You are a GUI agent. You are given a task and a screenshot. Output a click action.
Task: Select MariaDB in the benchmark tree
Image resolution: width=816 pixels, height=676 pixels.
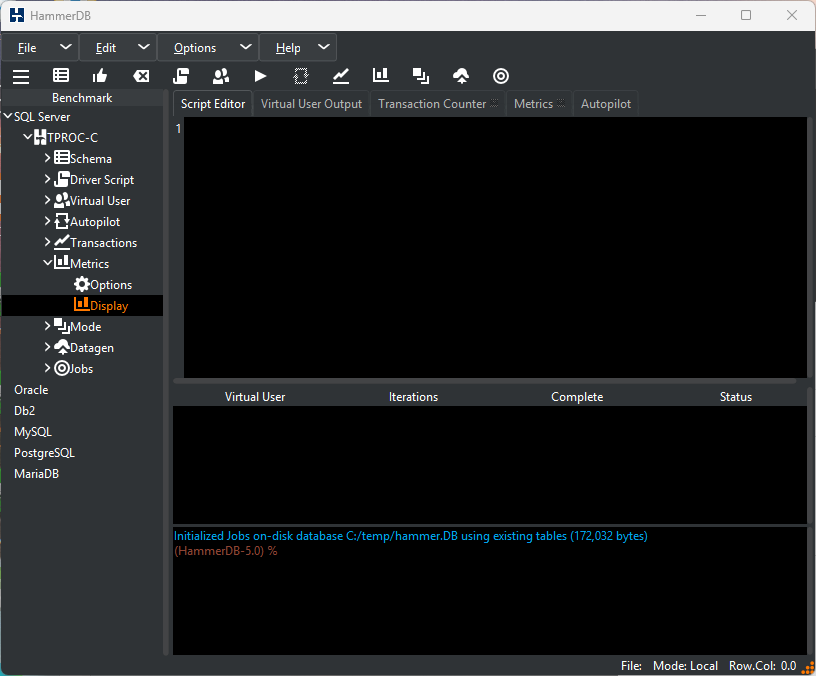36,474
